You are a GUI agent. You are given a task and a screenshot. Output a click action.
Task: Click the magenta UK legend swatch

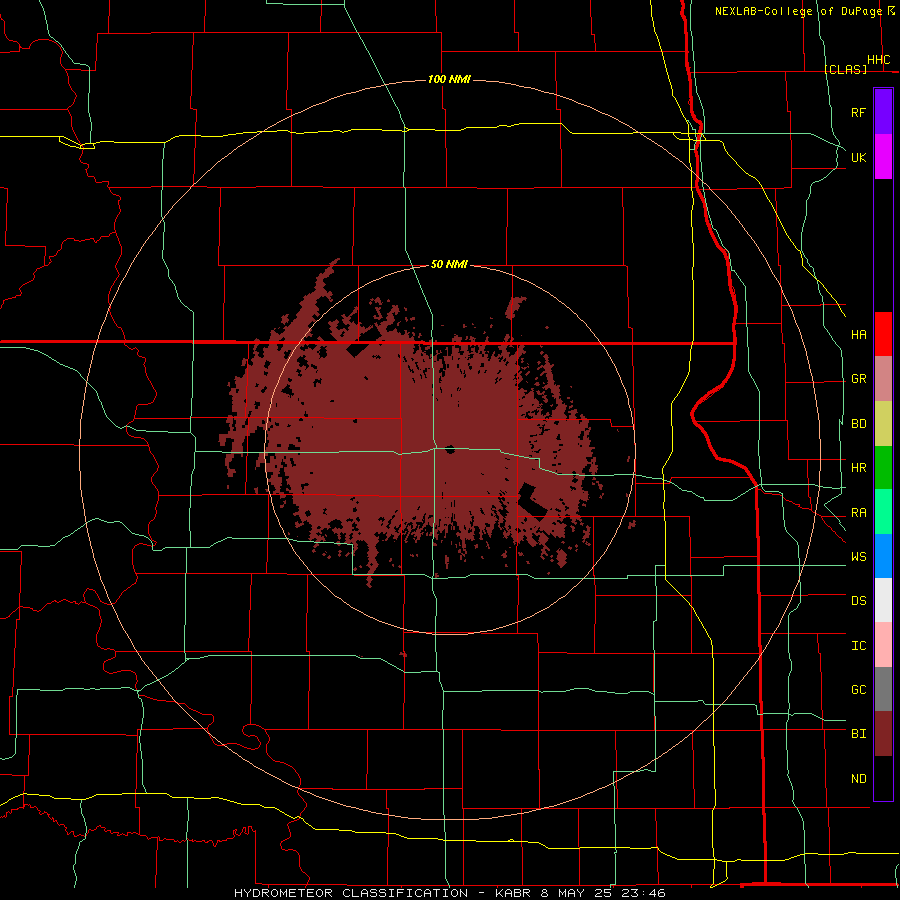click(x=883, y=157)
